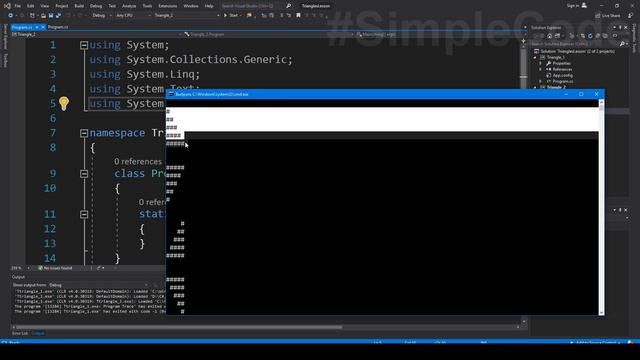The image size is (640, 360).
Task: Click the Solution Explorer search magnifier icon
Action: pyautogui.click(x=622, y=44)
